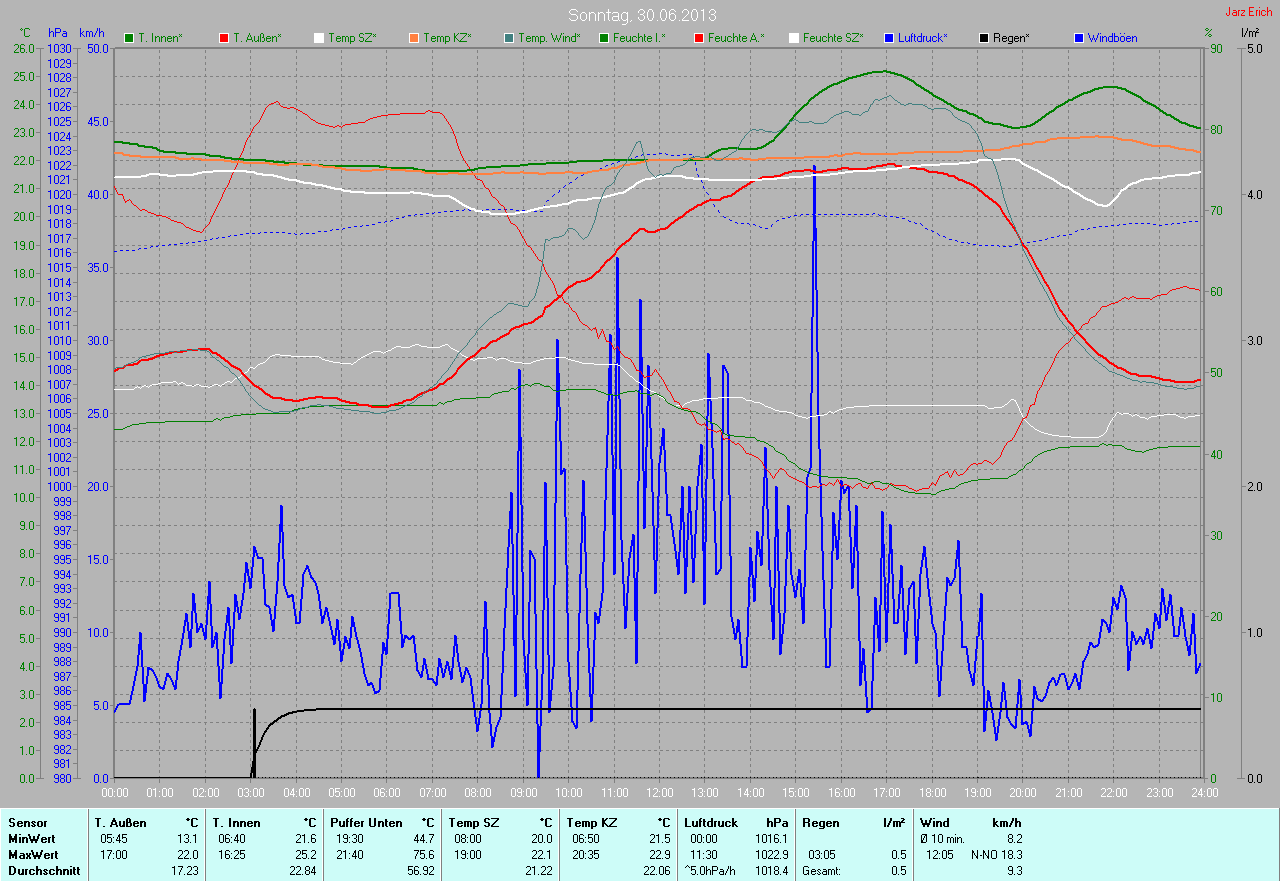
Task: Click the red Feuchte A. legend square
Action: (699, 38)
